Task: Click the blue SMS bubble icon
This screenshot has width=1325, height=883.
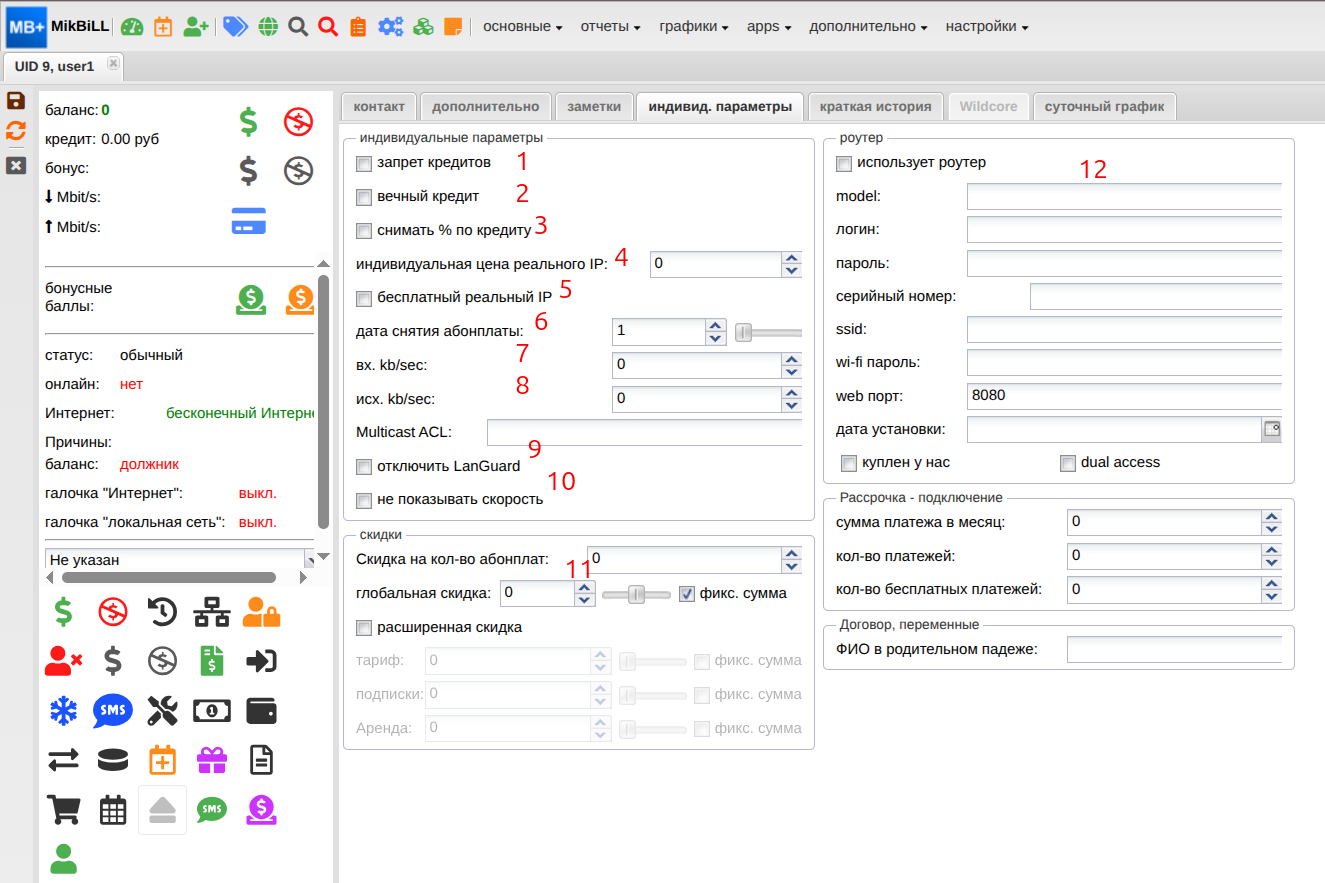Action: coord(113,711)
